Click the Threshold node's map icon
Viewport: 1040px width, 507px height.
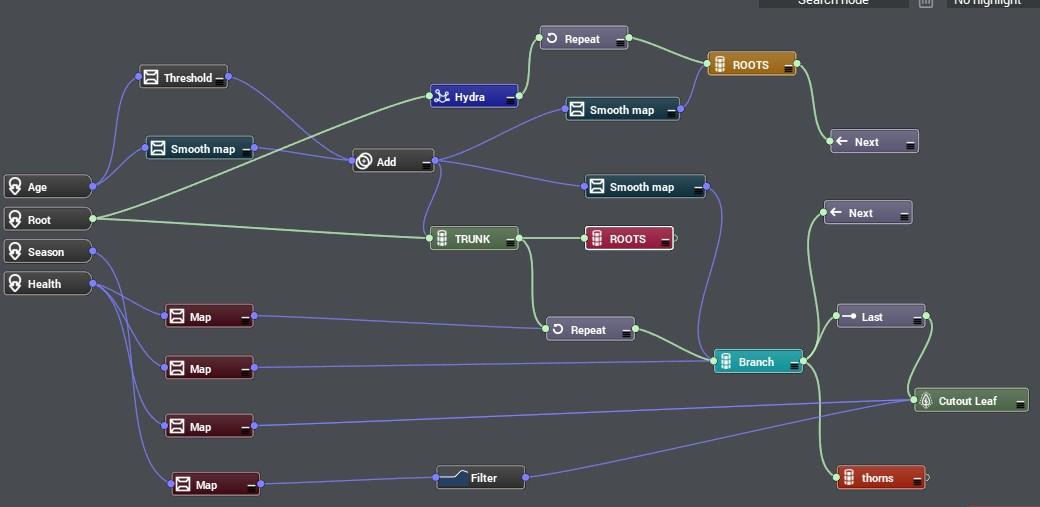(151, 78)
